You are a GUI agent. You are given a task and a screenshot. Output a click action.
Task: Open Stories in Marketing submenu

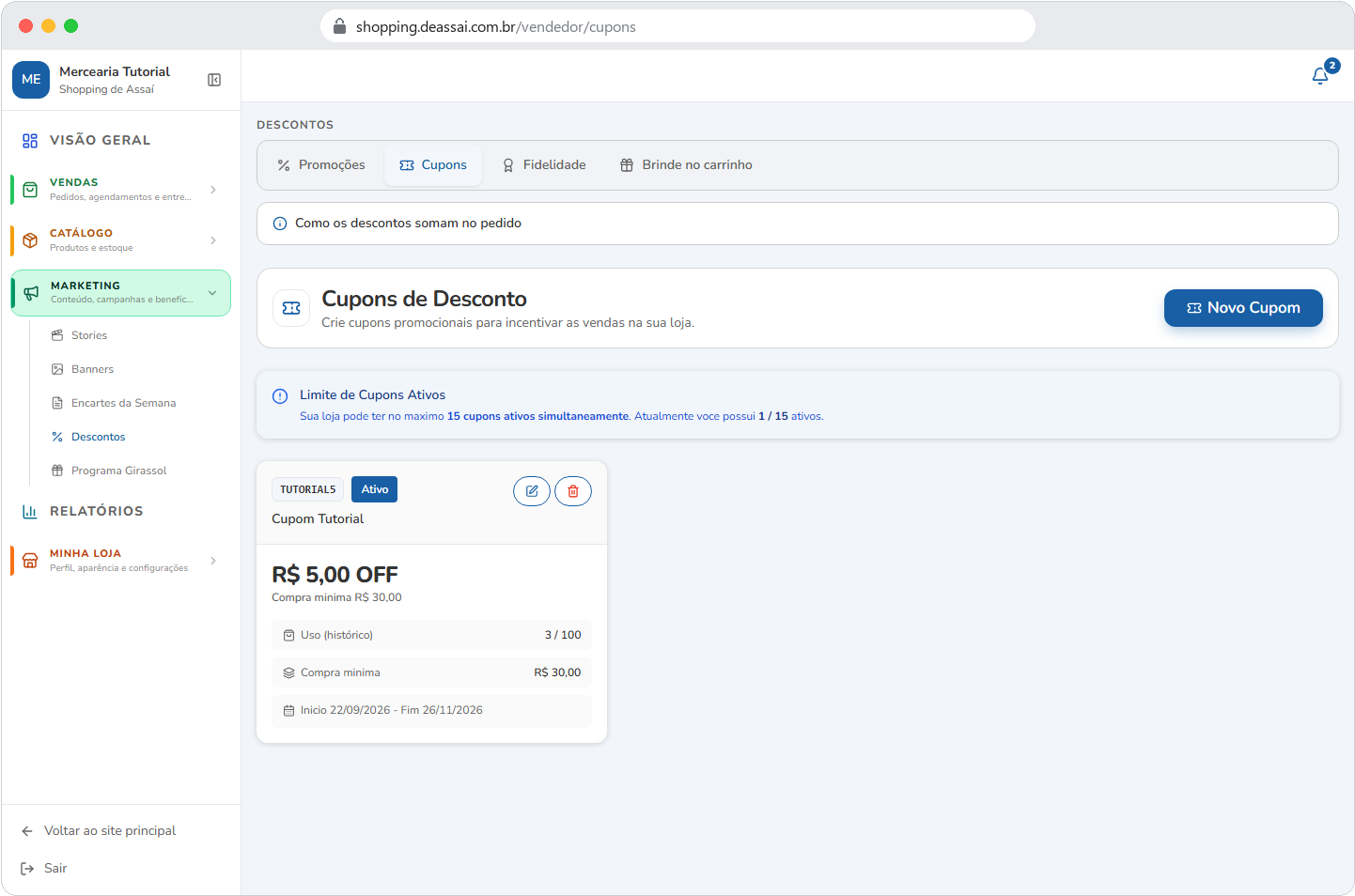tap(89, 335)
